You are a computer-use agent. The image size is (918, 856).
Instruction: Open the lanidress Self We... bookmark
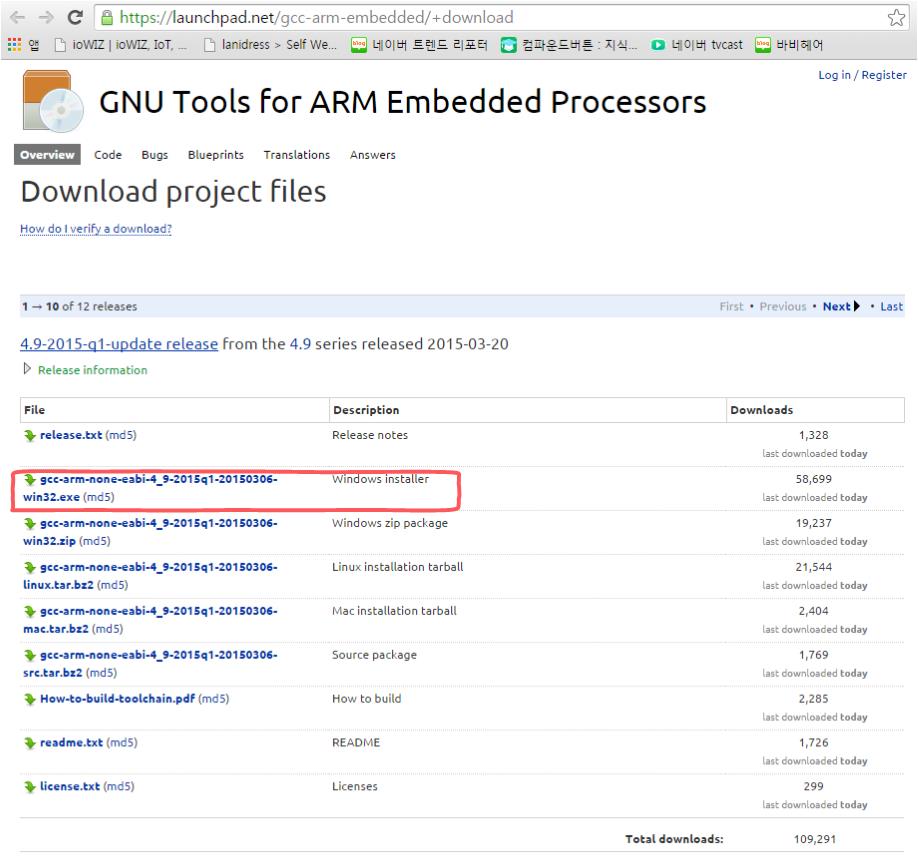coord(271,44)
